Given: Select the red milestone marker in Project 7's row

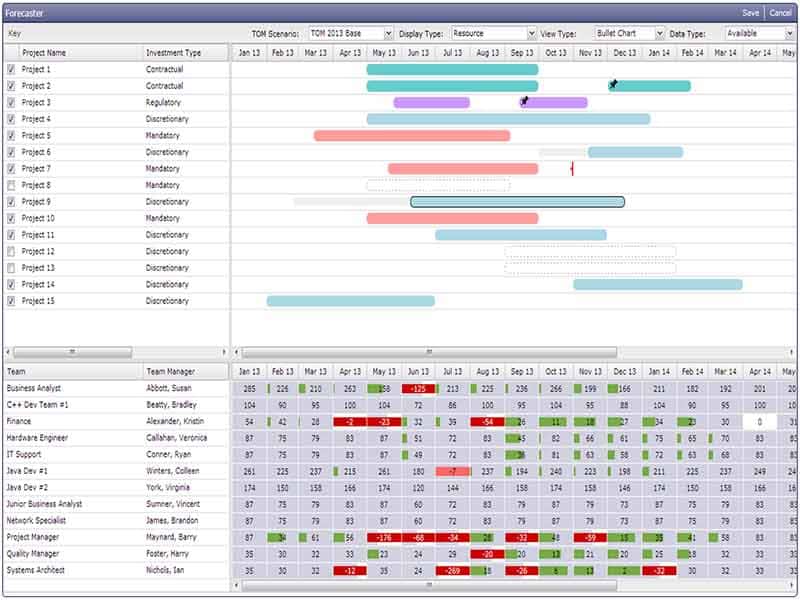Looking at the screenshot, I should [x=572, y=170].
